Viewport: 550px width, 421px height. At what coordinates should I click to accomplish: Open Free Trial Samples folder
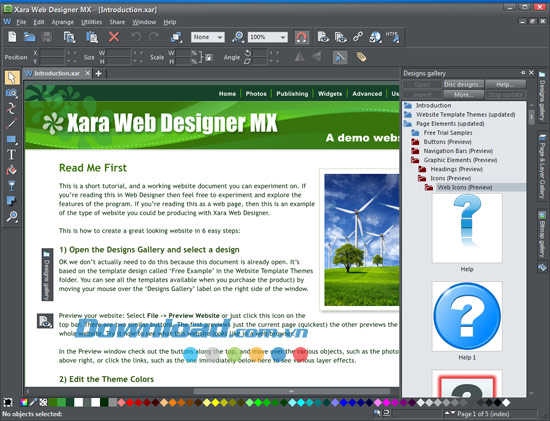click(x=448, y=133)
